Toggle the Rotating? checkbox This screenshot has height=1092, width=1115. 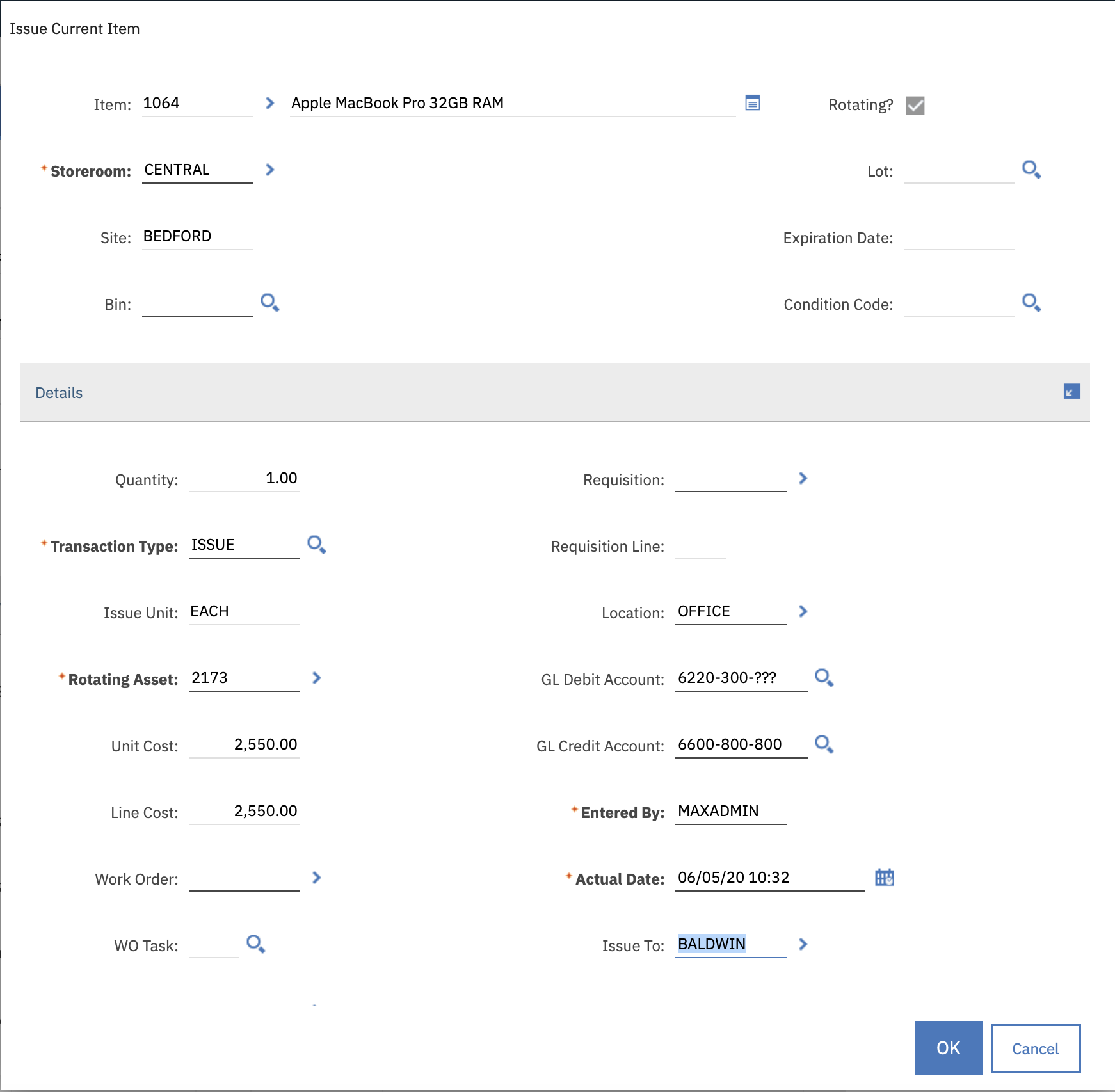click(x=915, y=105)
